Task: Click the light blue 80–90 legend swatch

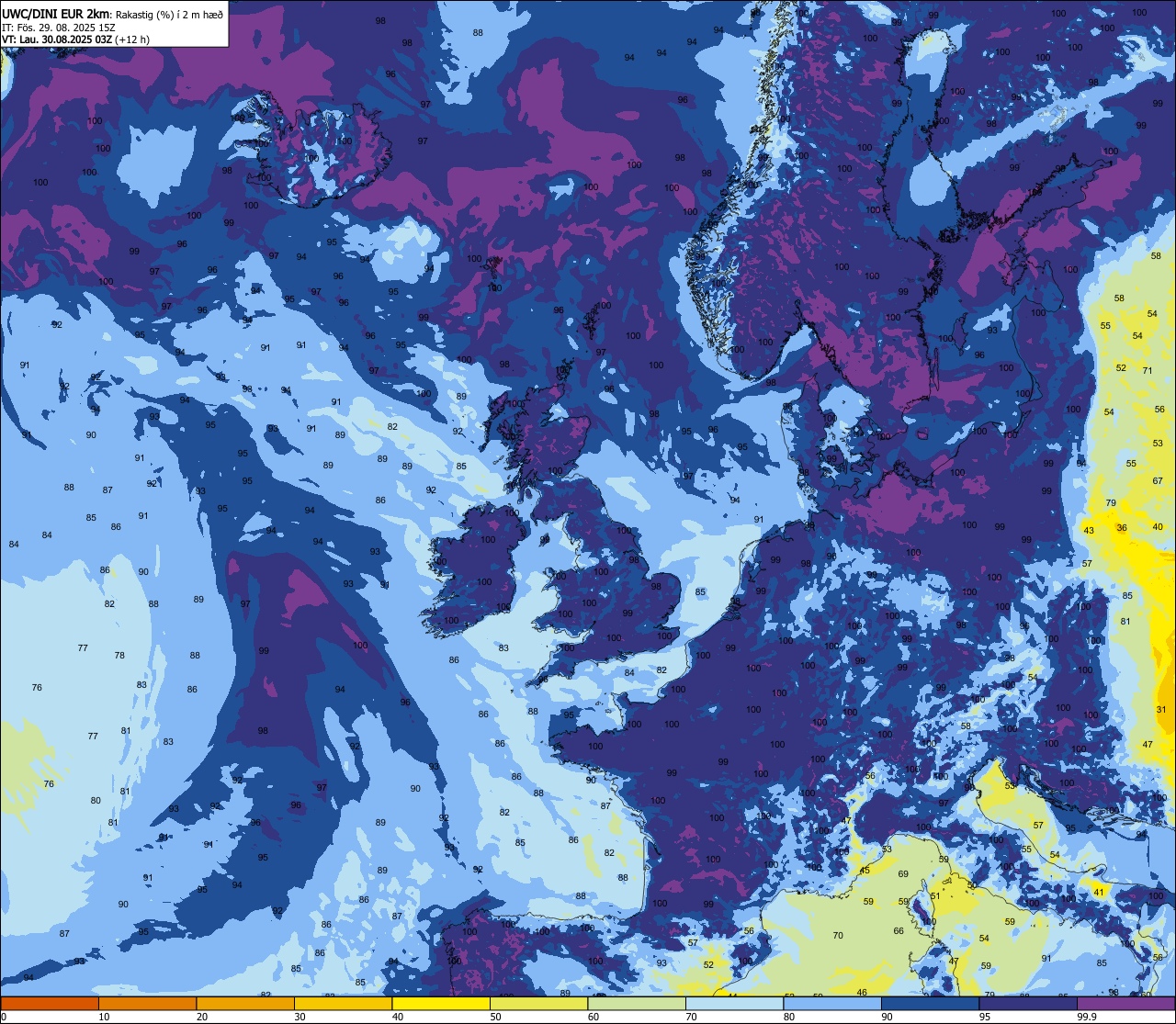Action: click(832, 1003)
